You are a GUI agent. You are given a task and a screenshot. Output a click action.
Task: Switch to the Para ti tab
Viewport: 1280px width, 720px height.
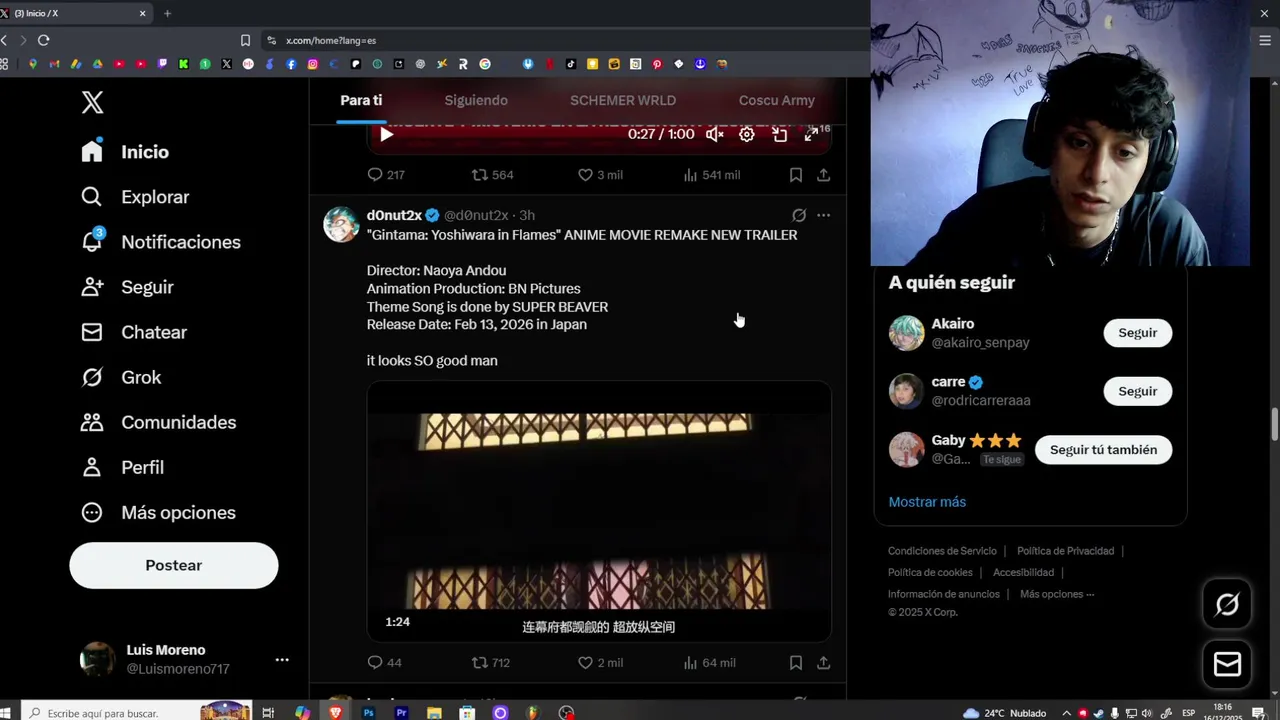[x=361, y=100]
